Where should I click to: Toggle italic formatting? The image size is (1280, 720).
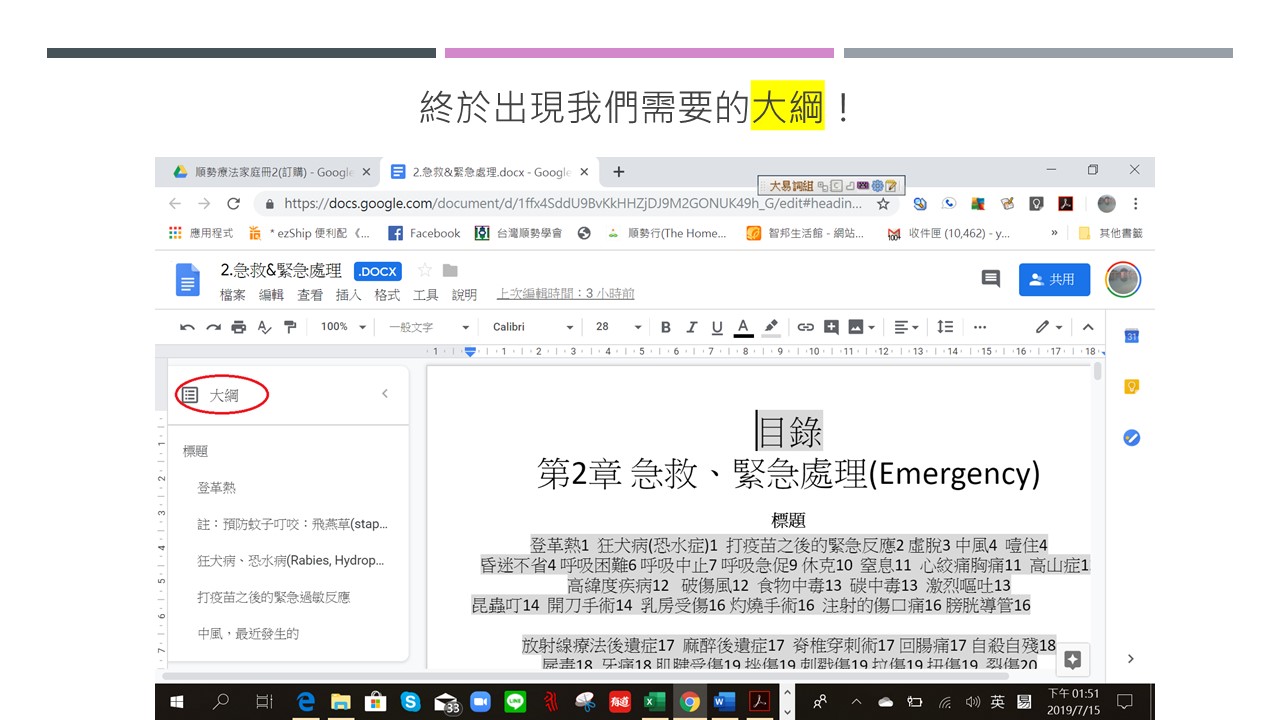(x=691, y=327)
